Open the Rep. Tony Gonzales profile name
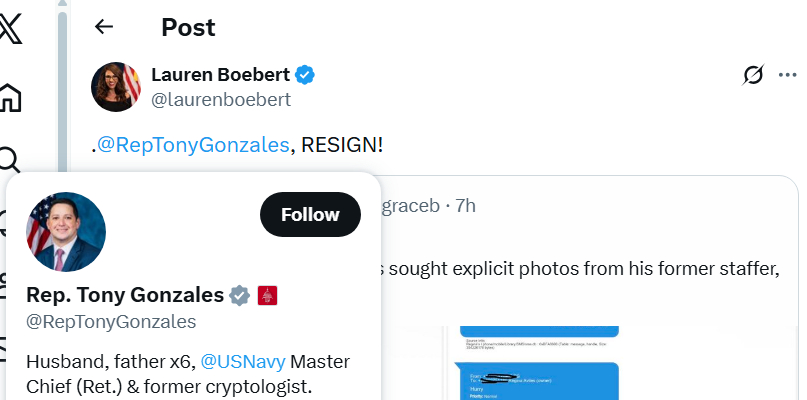807x400 pixels. pyautogui.click(x=125, y=295)
